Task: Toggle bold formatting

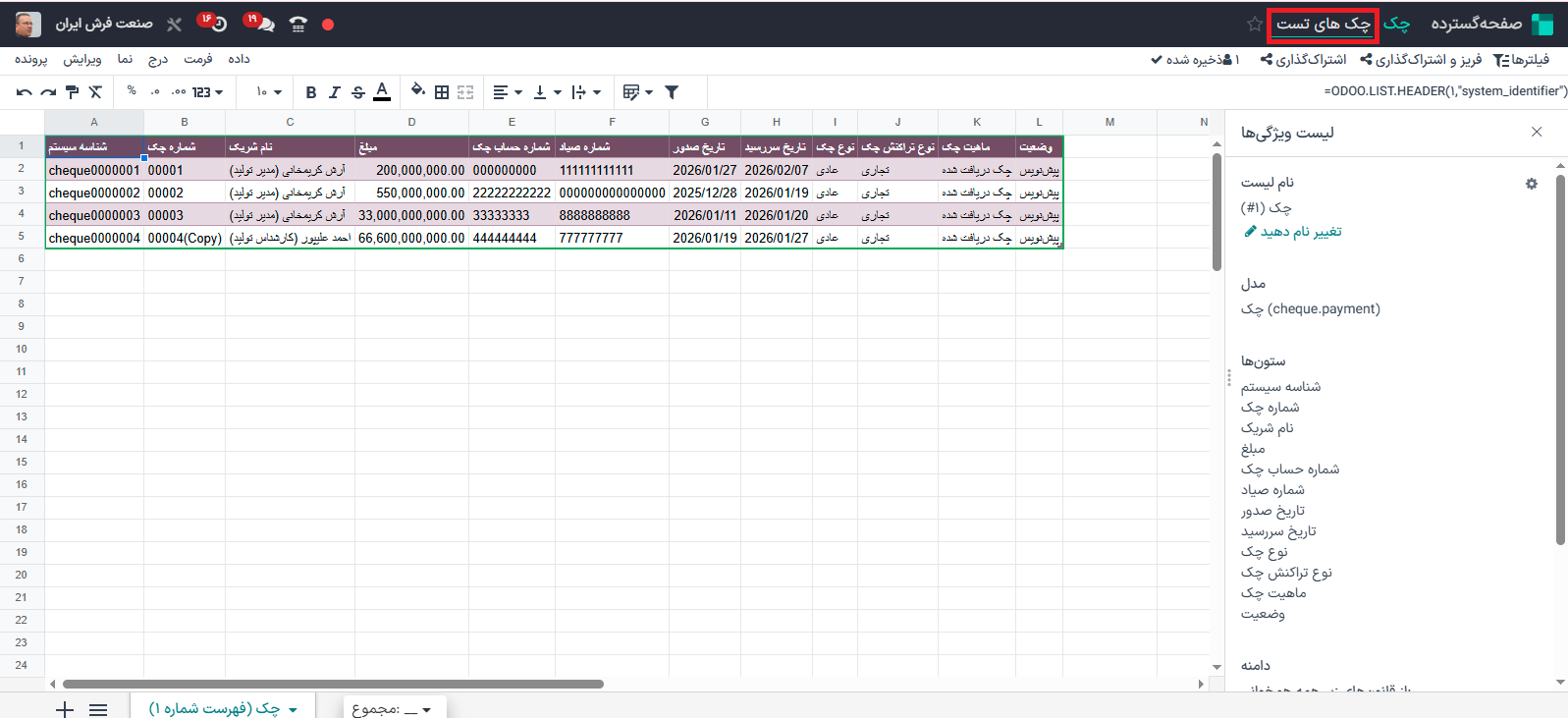Action: (x=310, y=92)
